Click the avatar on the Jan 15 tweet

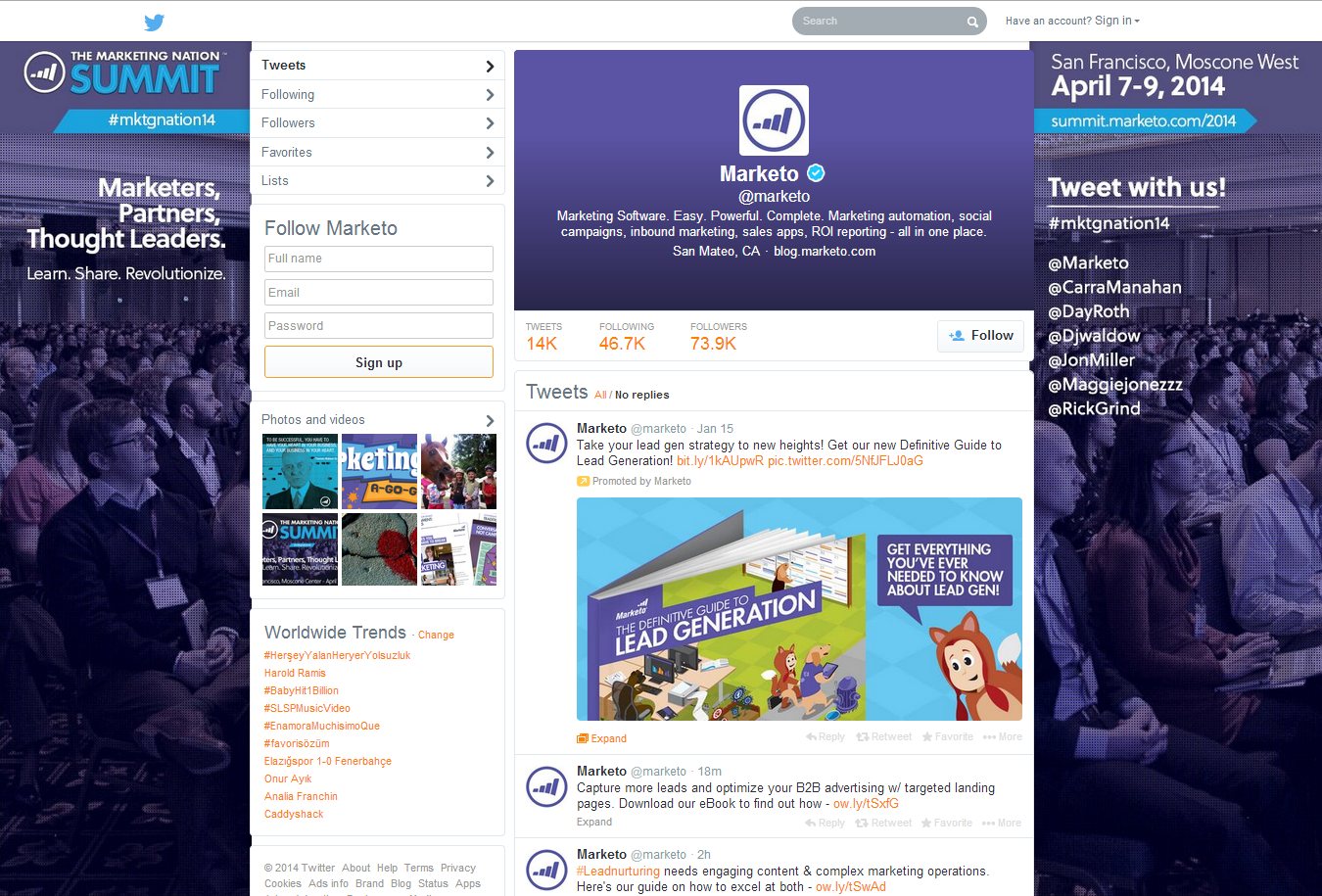coord(546,443)
